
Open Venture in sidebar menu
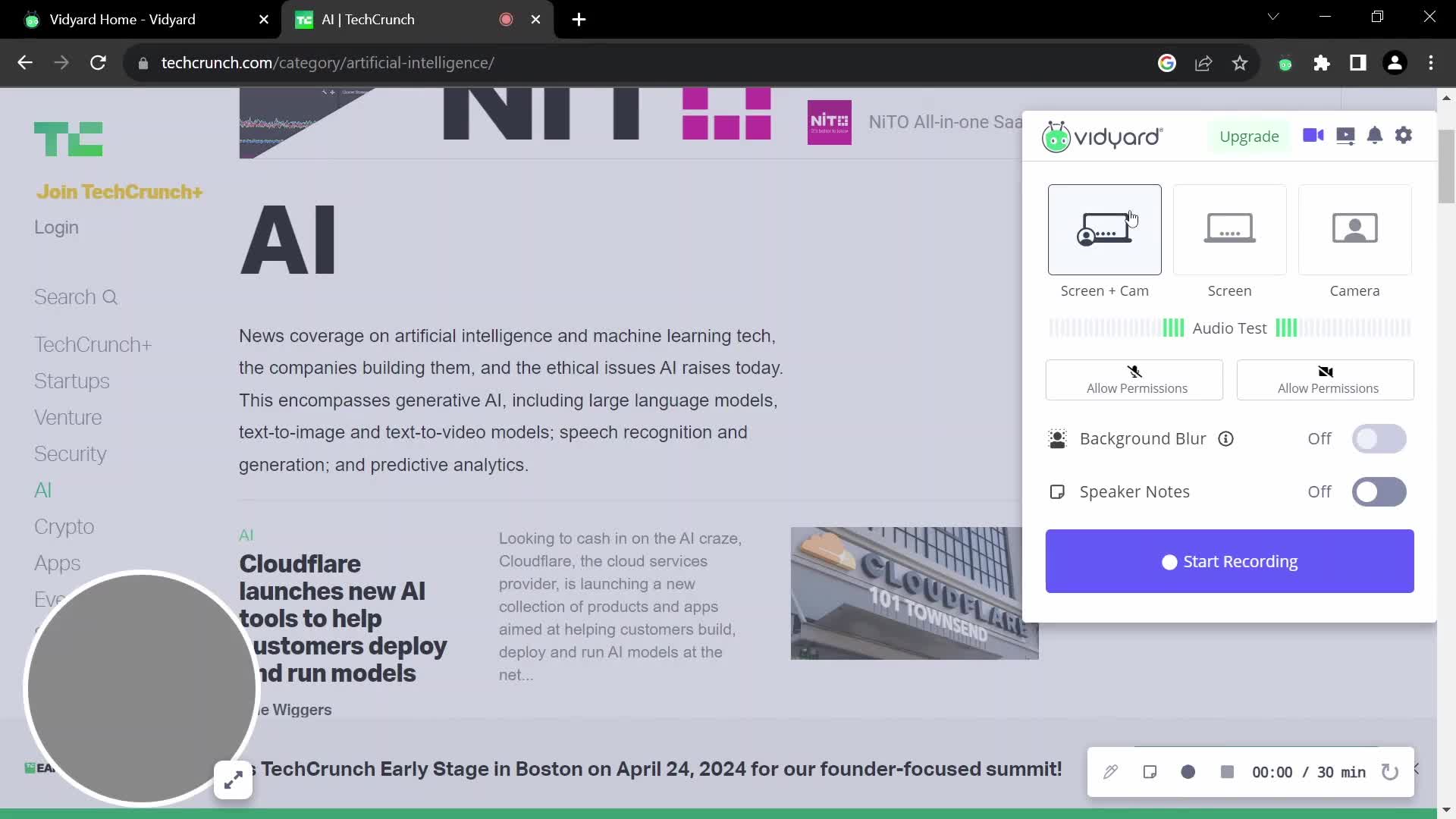click(67, 418)
